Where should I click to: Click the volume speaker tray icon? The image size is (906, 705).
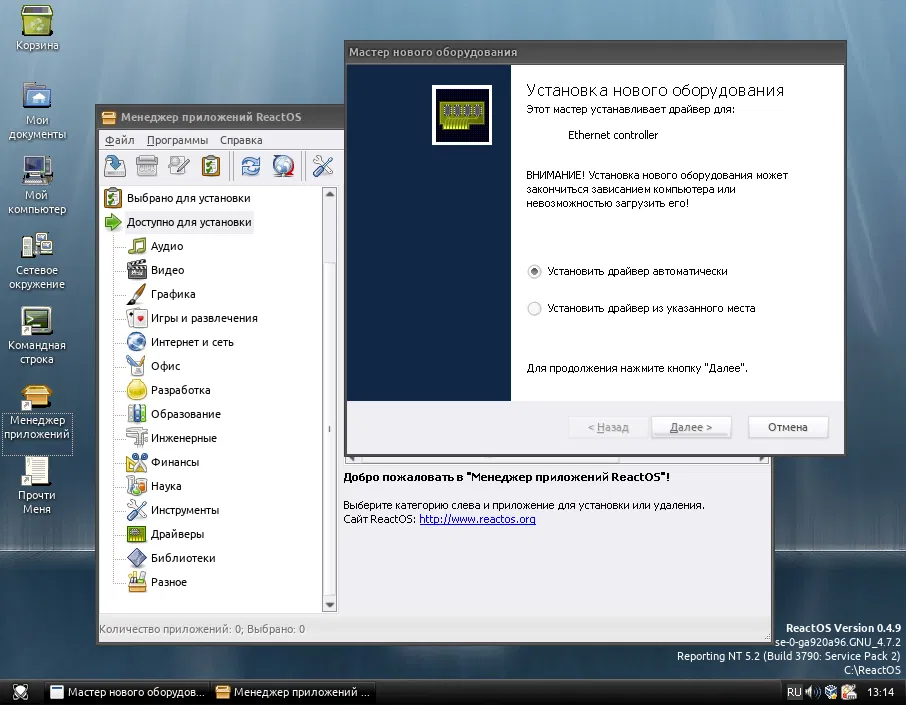[812, 692]
